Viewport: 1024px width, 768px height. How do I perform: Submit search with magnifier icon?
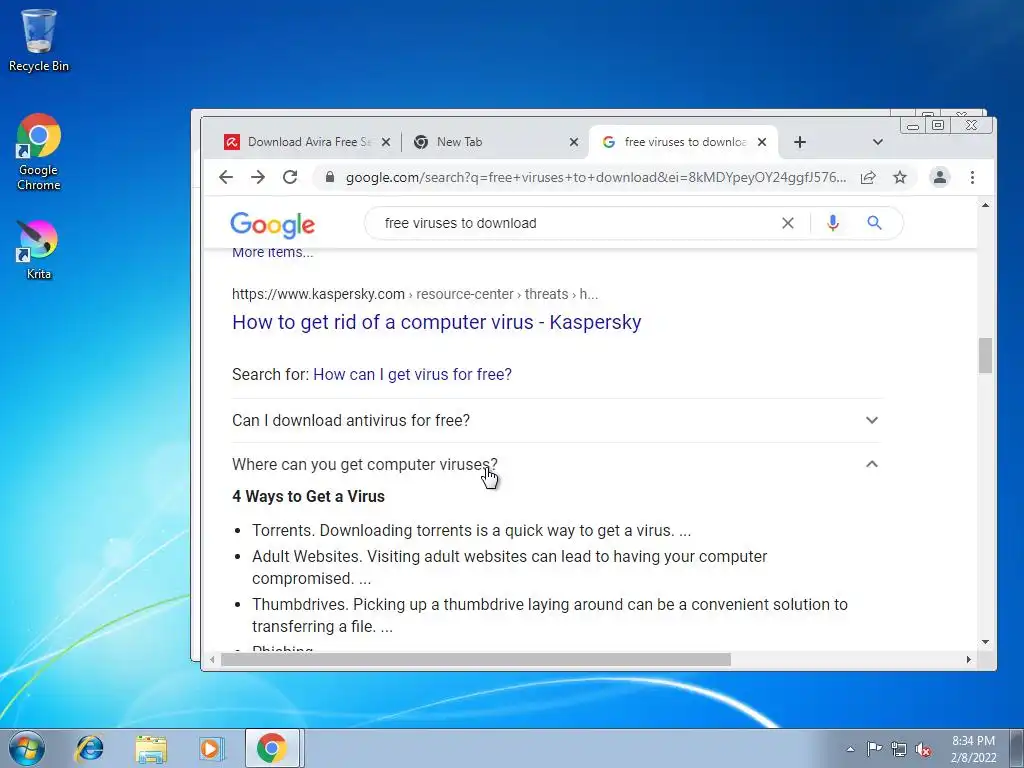pyautogui.click(x=874, y=223)
